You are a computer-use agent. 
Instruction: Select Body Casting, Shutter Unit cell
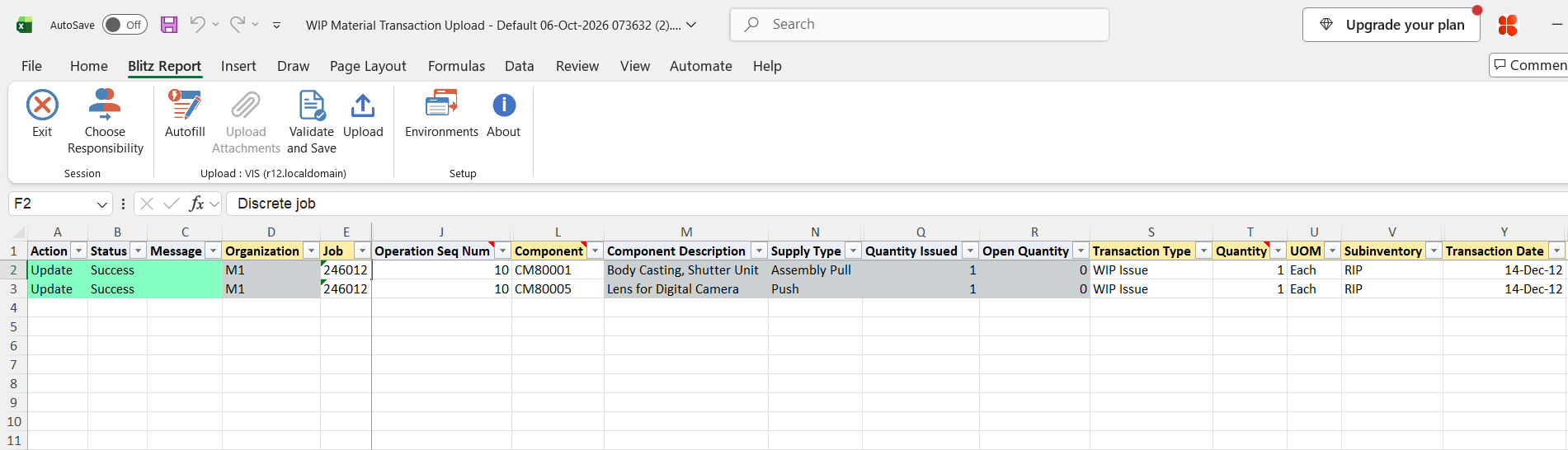pos(686,270)
